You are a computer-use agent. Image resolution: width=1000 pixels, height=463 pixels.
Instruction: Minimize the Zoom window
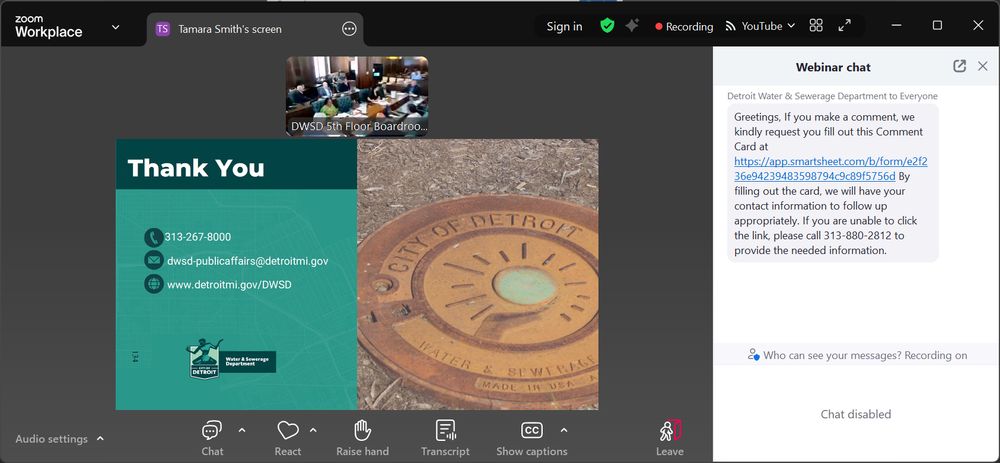tap(897, 26)
